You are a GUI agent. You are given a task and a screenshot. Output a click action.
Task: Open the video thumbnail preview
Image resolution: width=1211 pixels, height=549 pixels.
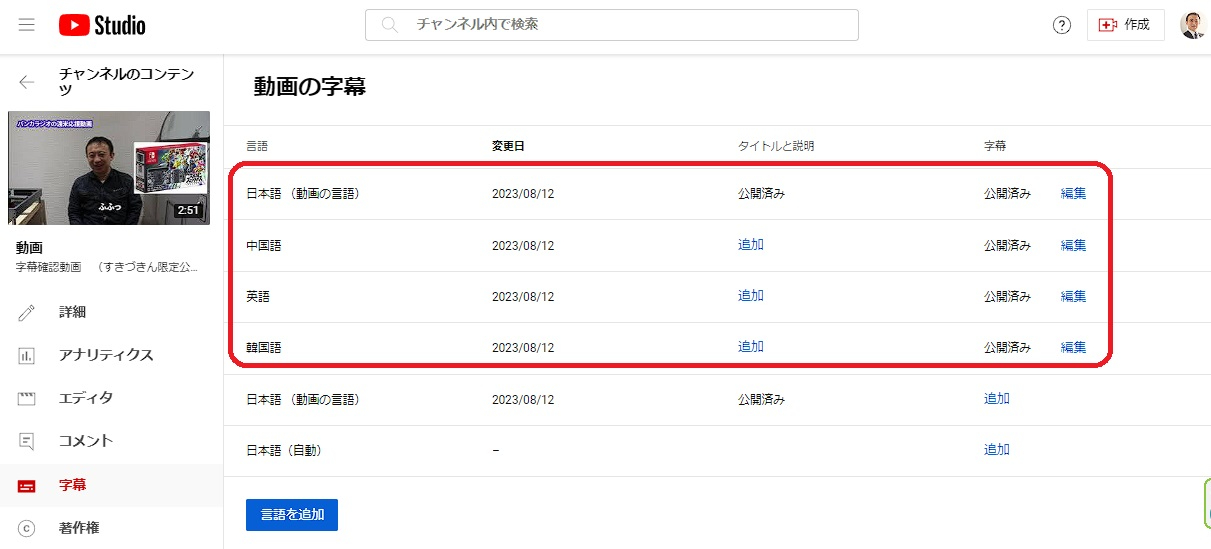point(109,168)
